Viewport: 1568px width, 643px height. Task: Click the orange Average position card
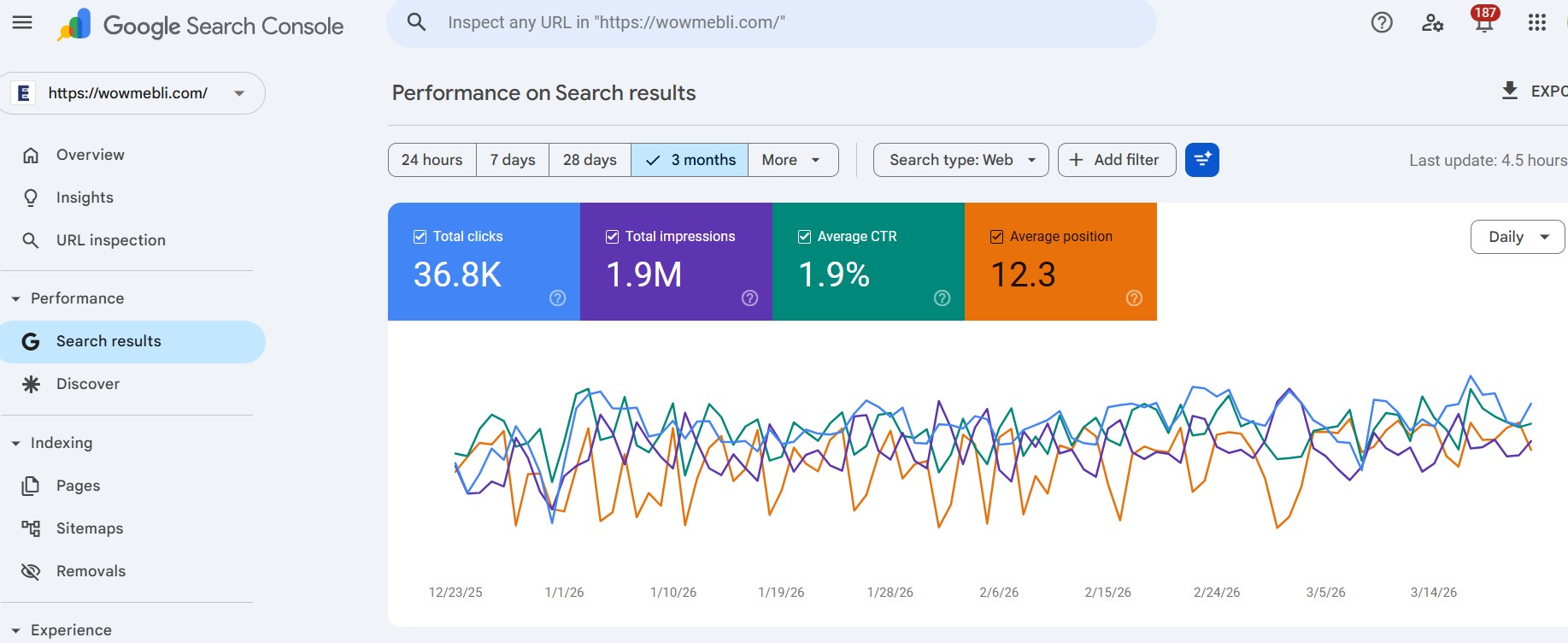point(1060,262)
